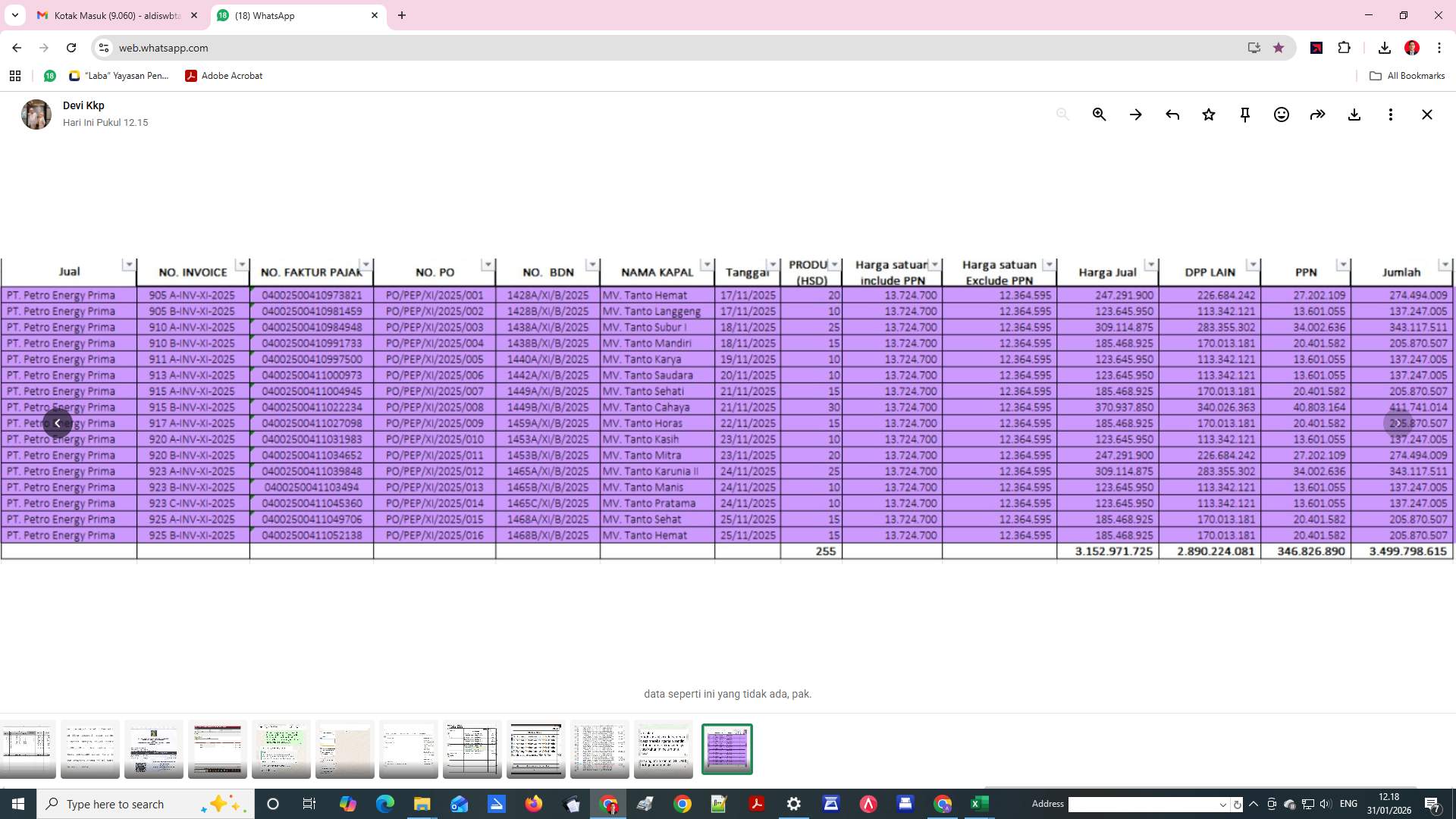Open the Chrome three-dot menu
1456x819 pixels.
click(x=1439, y=48)
